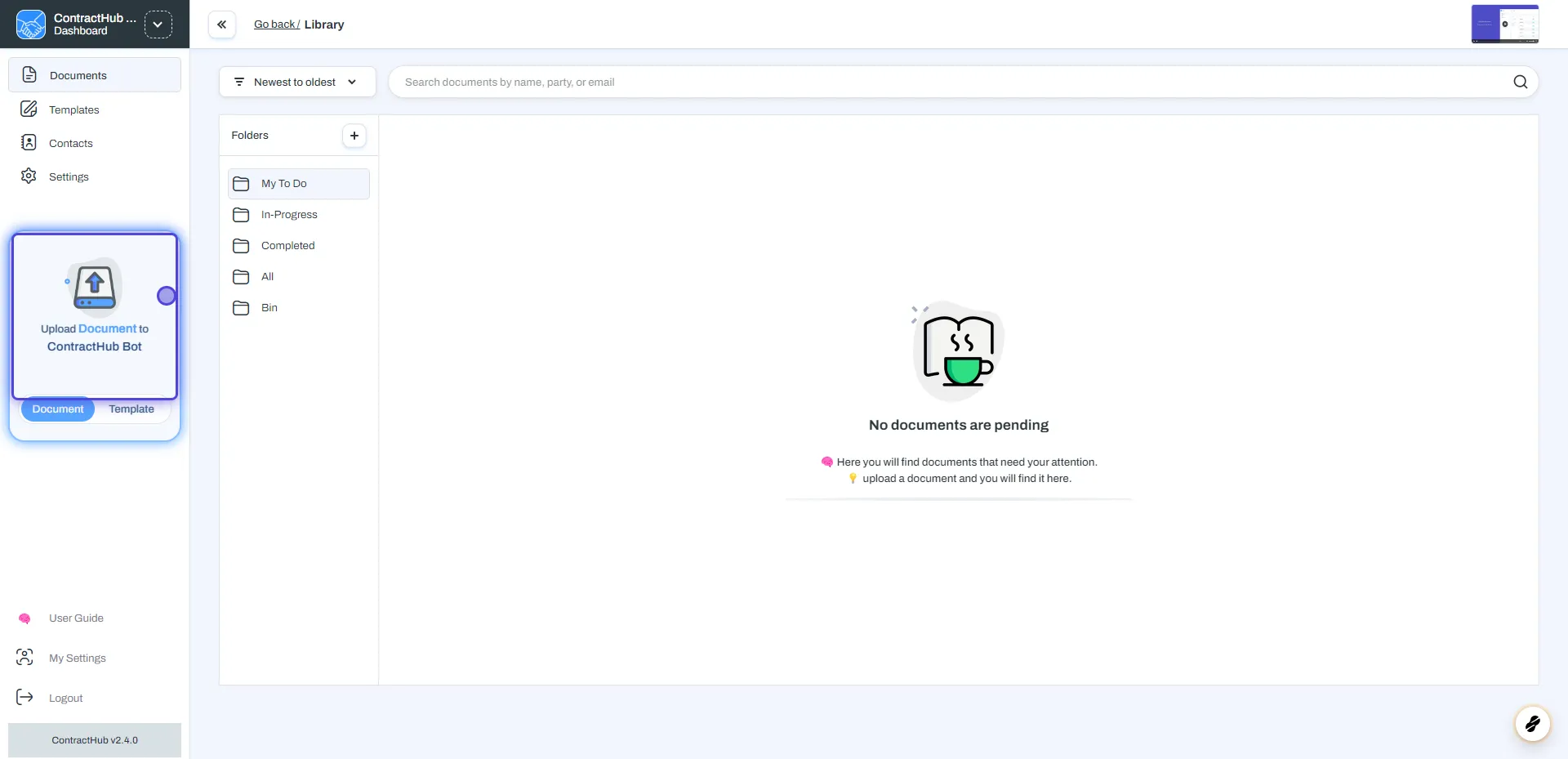
Task: Switch to the Document toggle tab
Action: point(58,409)
